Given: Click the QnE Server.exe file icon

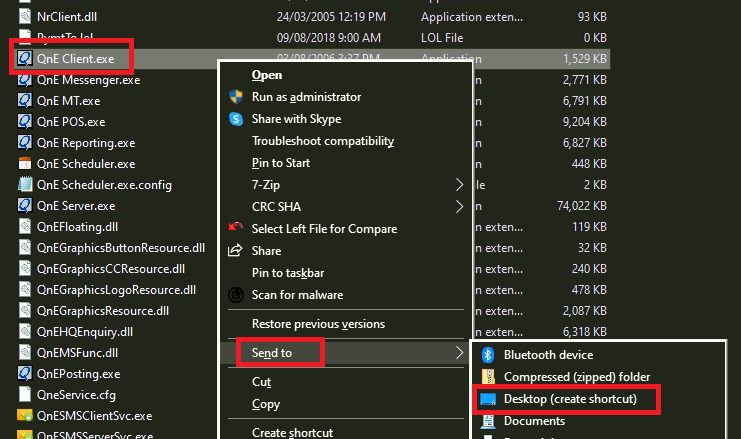Looking at the screenshot, I should pyautogui.click(x=25, y=206).
